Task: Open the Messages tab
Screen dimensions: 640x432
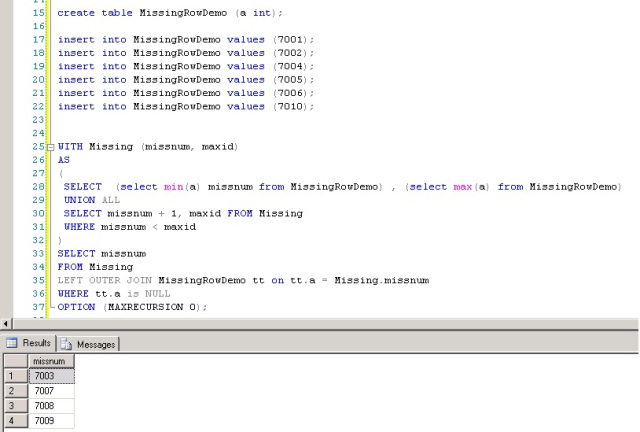Action: tap(88, 344)
